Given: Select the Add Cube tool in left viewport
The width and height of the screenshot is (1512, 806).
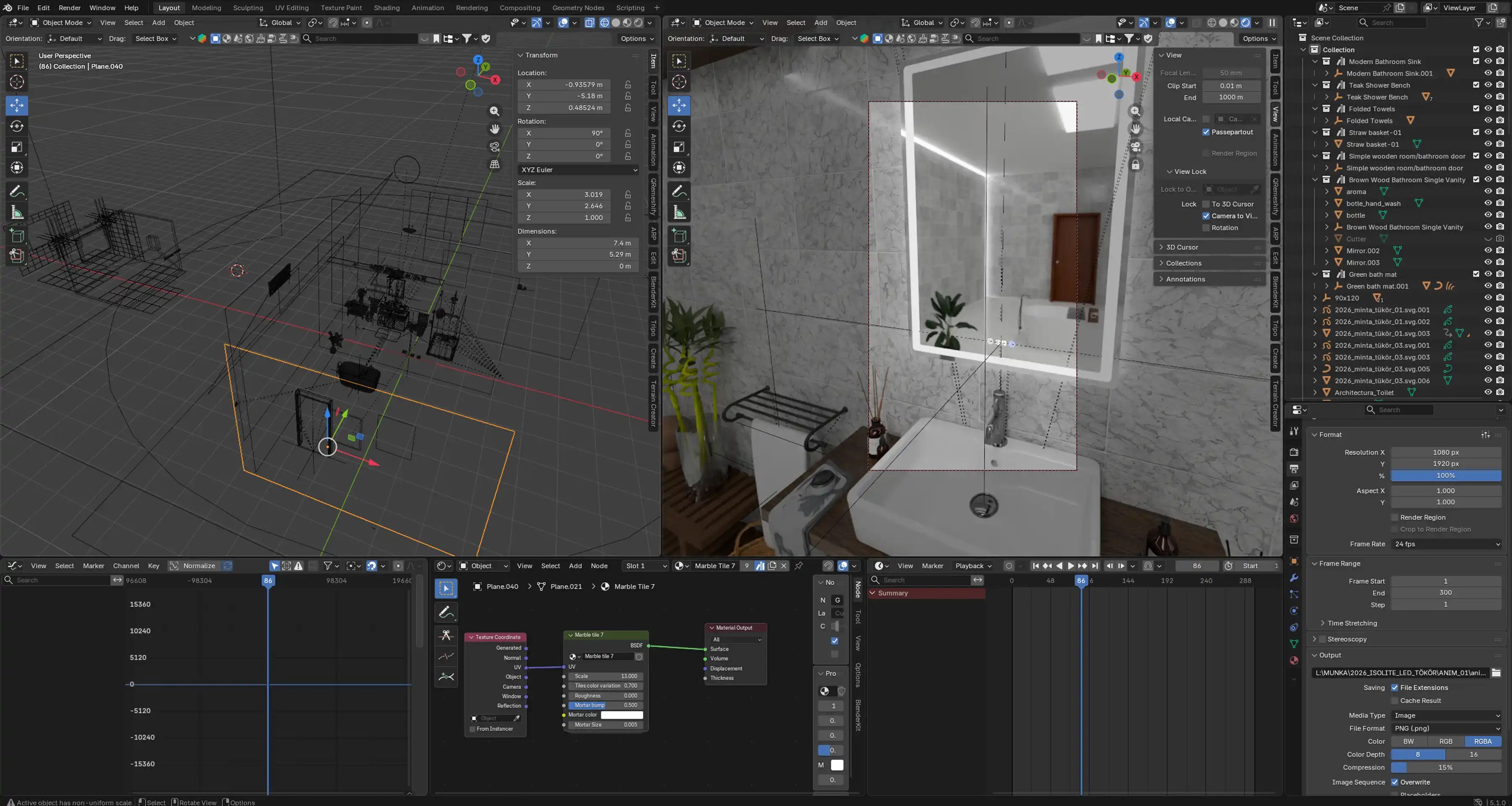Looking at the screenshot, I should 17,236.
